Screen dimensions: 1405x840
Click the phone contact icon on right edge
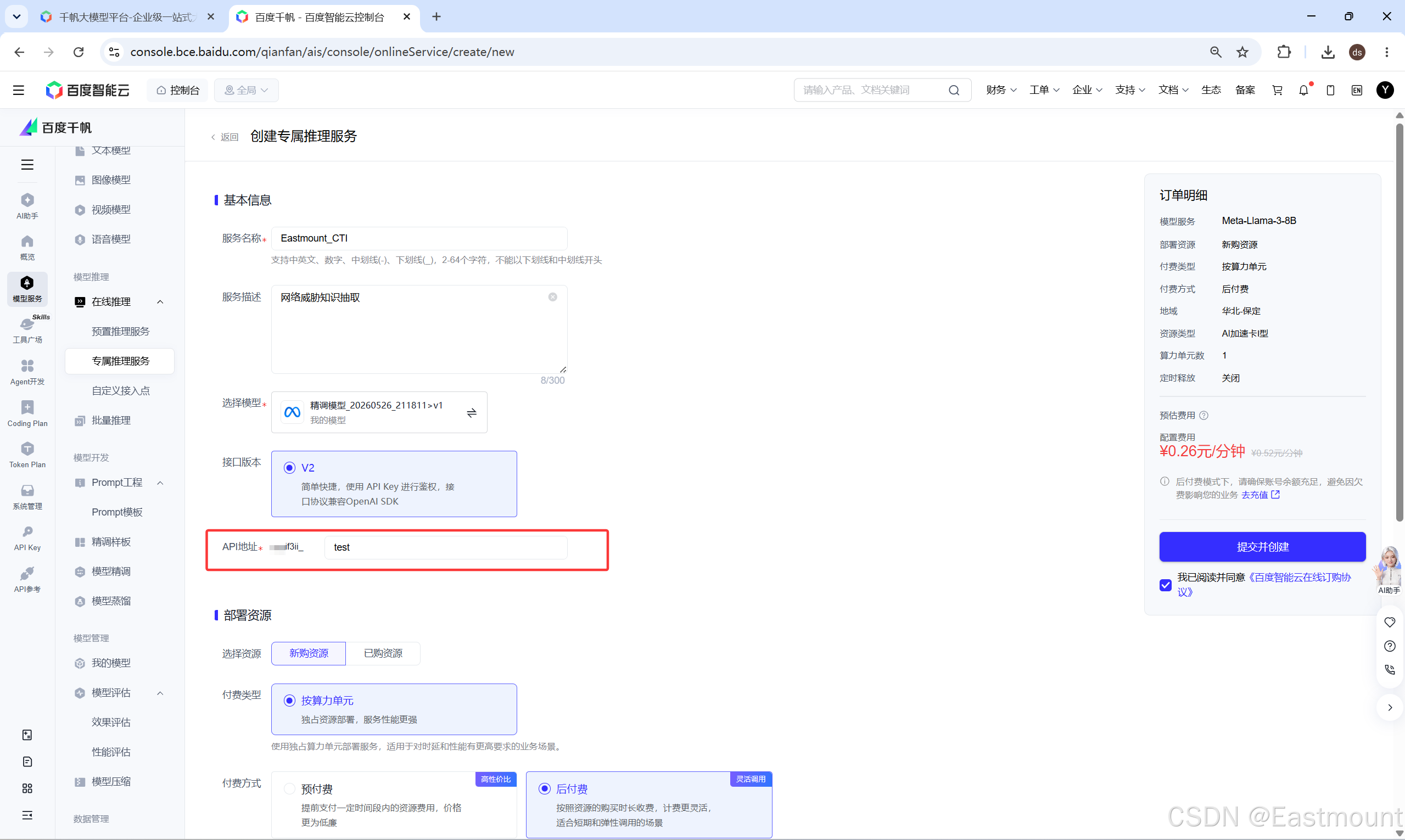(x=1390, y=670)
